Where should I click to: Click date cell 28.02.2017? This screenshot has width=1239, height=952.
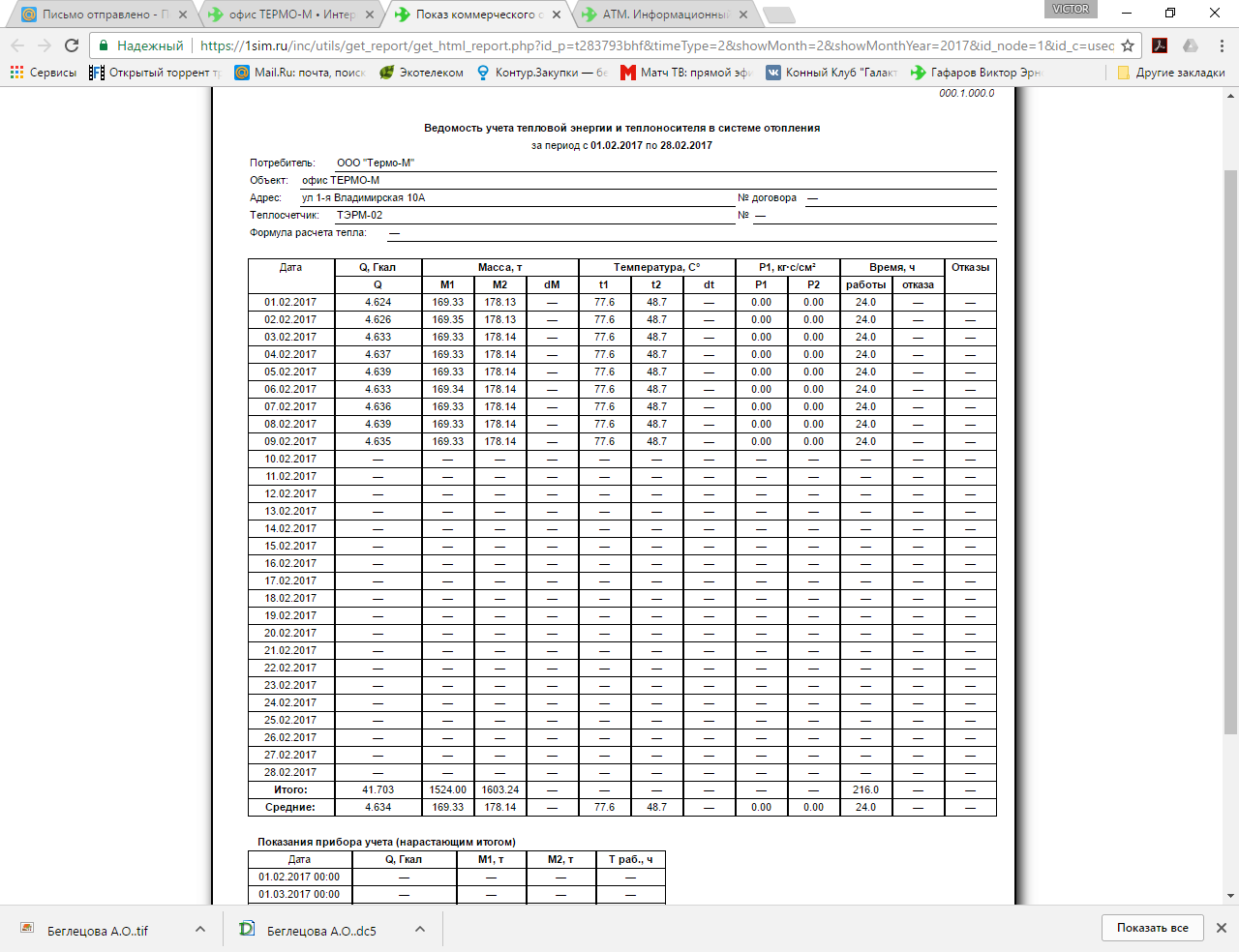pyautogui.click(x=290, y=773)
